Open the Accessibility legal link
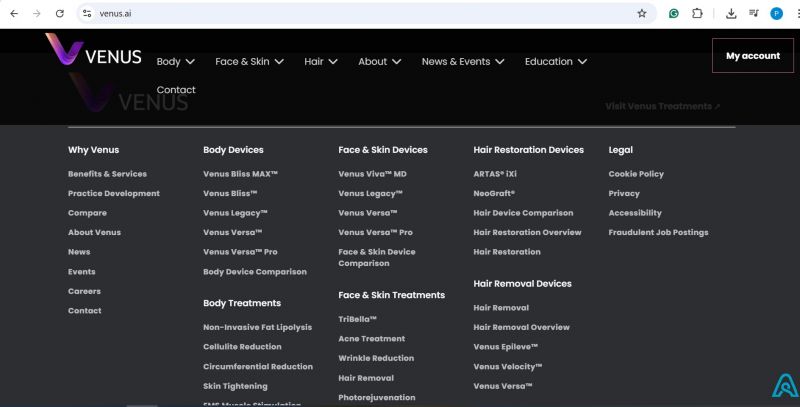Viewport: 800px width, 407px height. pyautogui.click(x=635, y=213)
